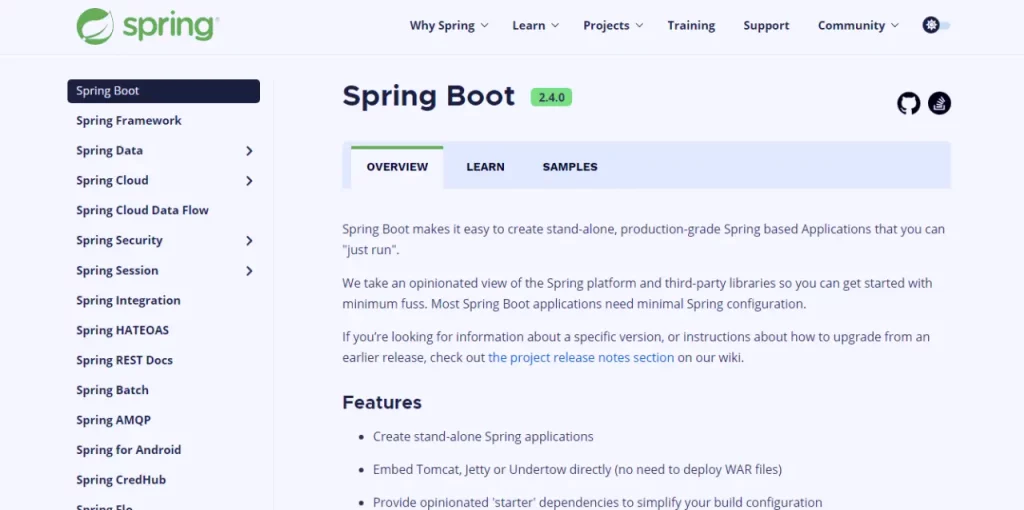This screenshot has height=510, width=1024.
Task: Open Spring Cloud project link
Action: point(112,181)
